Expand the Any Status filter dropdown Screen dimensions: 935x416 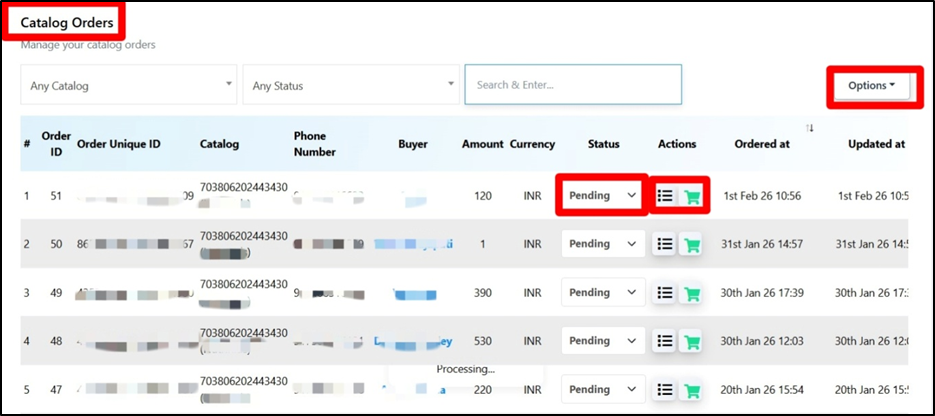351,86
